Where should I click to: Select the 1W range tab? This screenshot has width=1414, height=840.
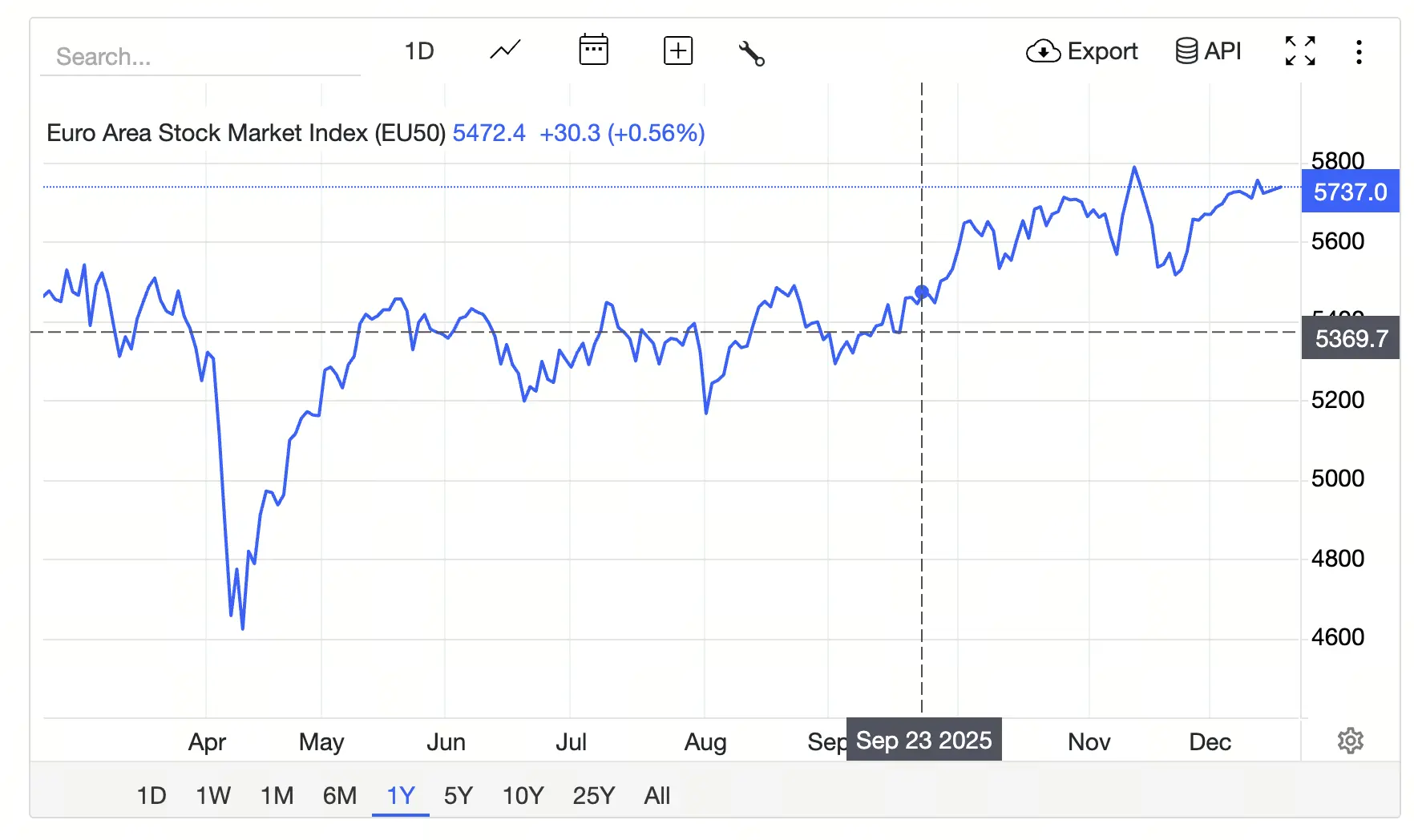point(213,796)
